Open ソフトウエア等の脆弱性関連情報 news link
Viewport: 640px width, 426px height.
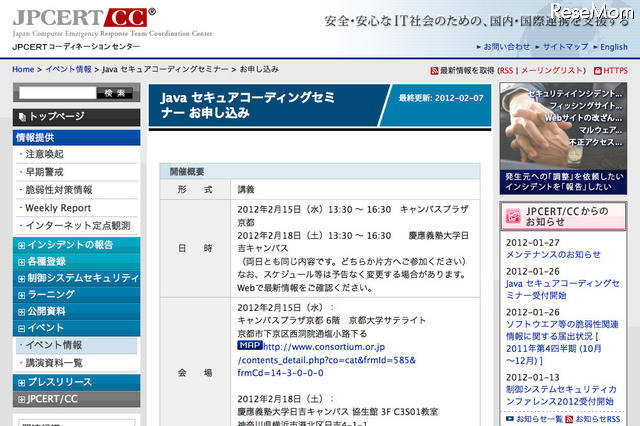click(562, 342)
